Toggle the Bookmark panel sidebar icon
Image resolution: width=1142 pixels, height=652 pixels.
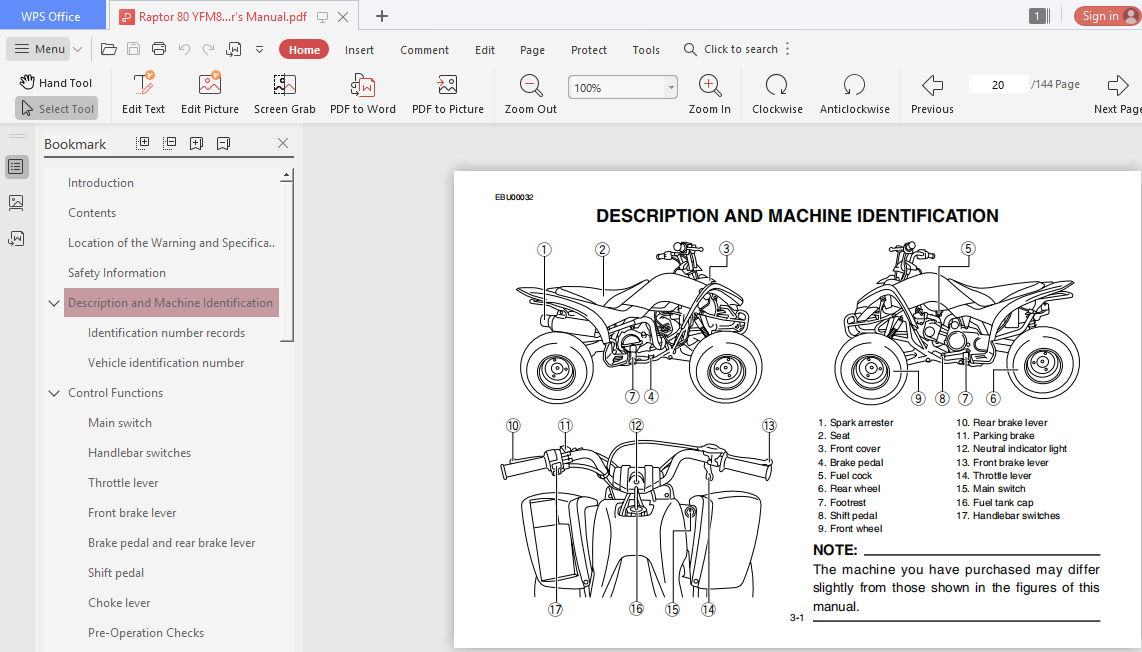pos(16,166)
